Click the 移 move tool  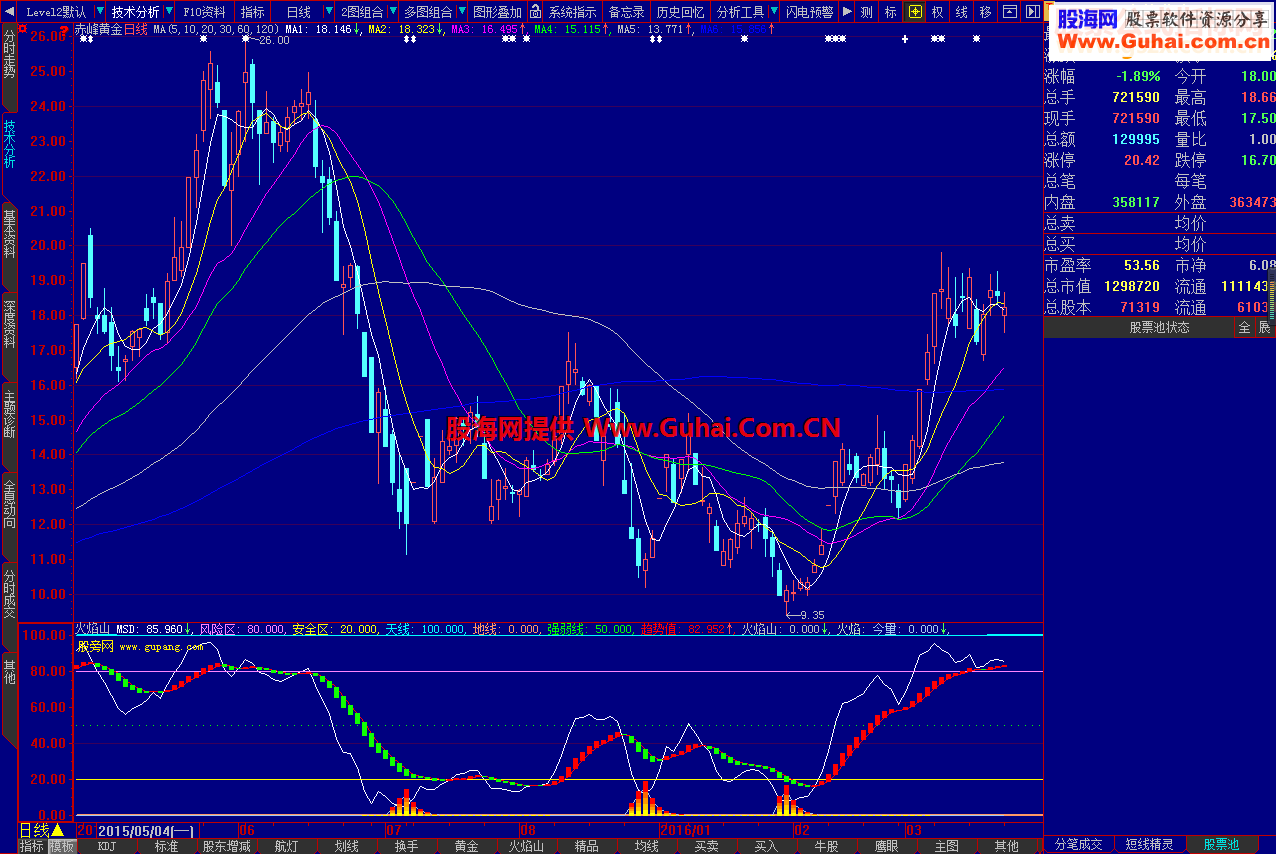point(986,12)
